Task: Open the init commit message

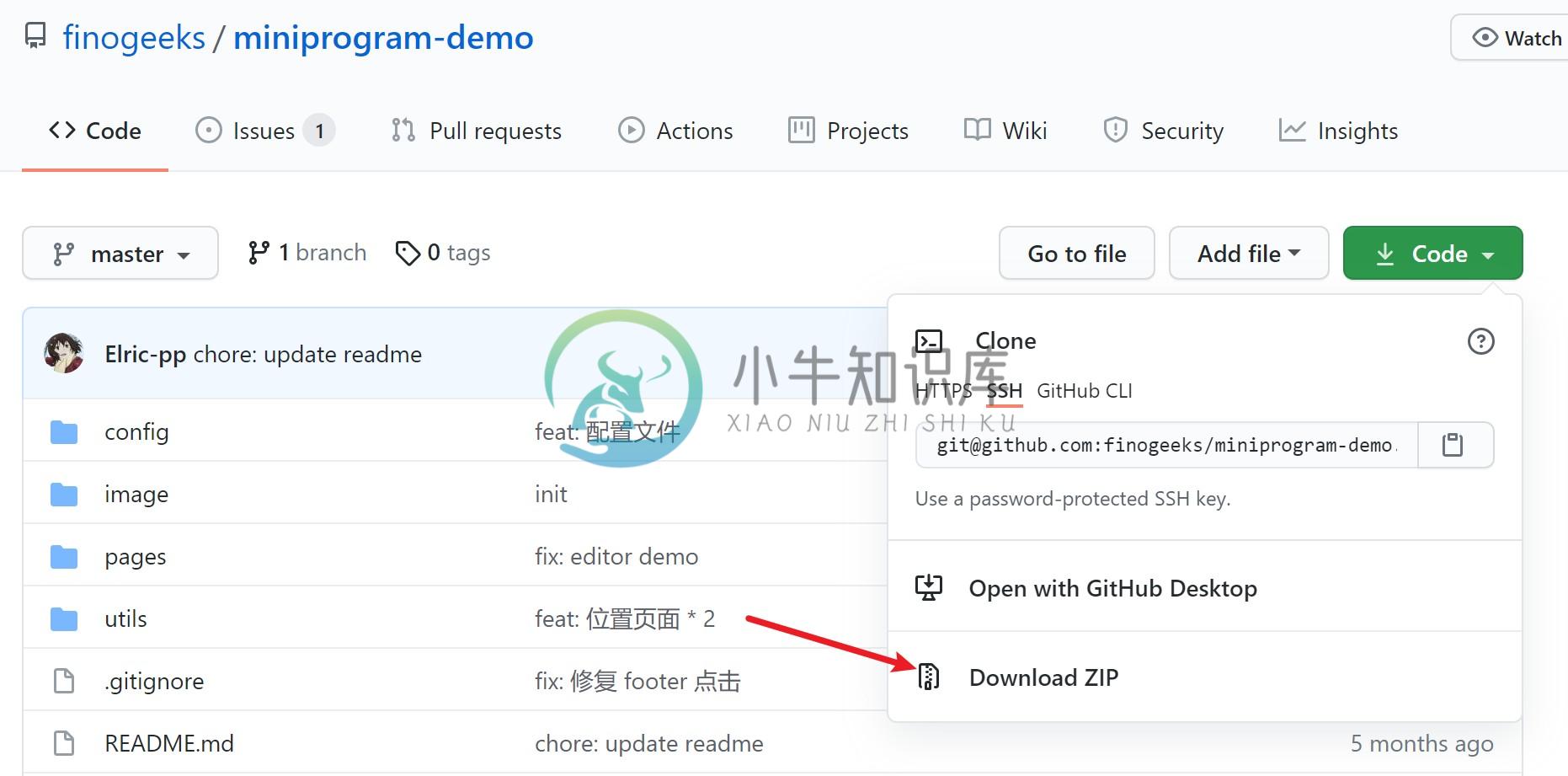Action: coord(551,495)
